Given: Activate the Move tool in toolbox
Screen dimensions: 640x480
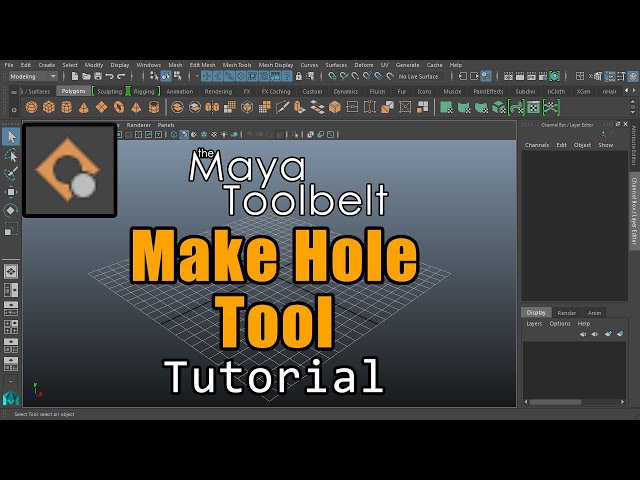Looking at the screenshot, I should pyautogui.click(x=11, y=192).
